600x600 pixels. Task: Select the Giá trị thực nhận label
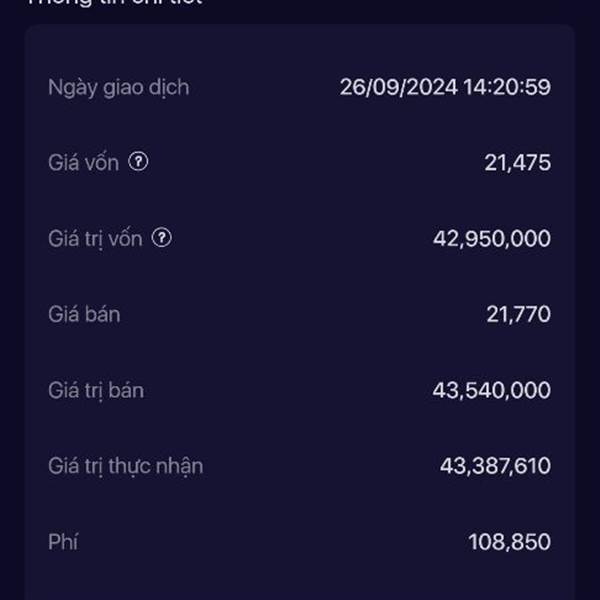tap(126, 467)
